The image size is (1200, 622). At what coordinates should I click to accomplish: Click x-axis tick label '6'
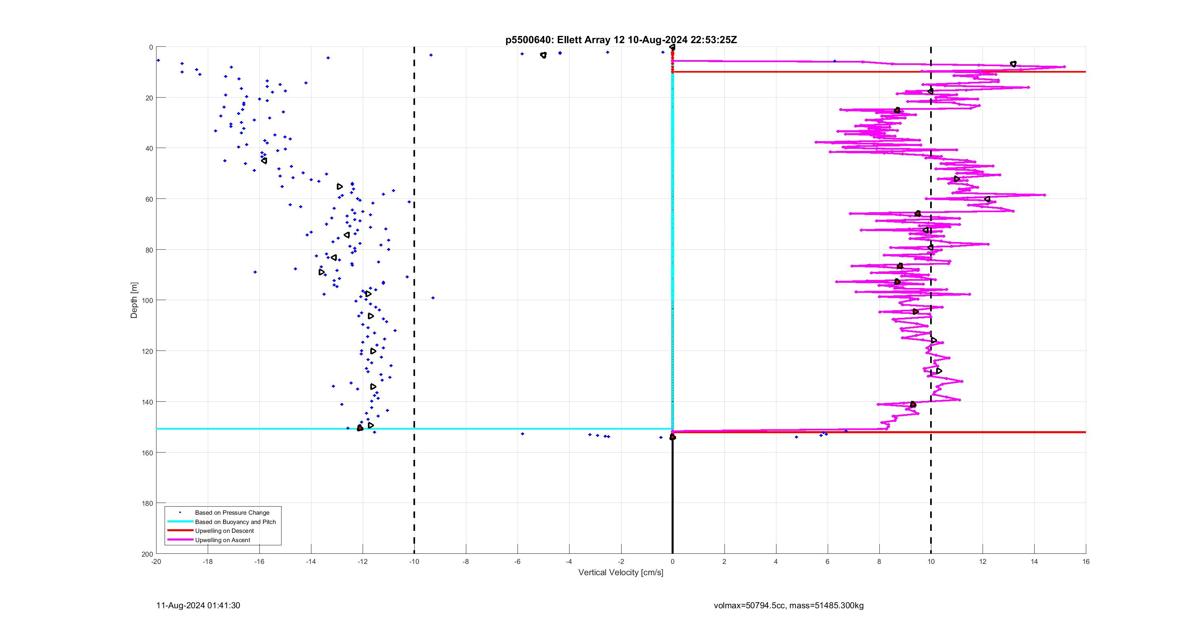click(x=828, y=561)
